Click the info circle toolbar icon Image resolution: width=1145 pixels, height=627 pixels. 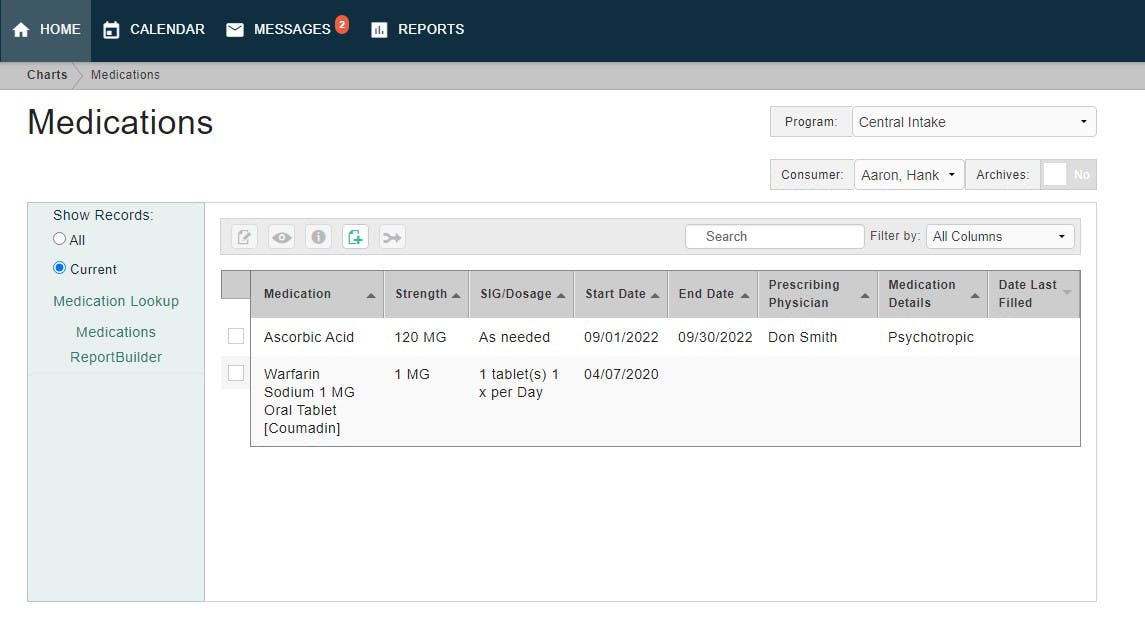click(318, 236)
